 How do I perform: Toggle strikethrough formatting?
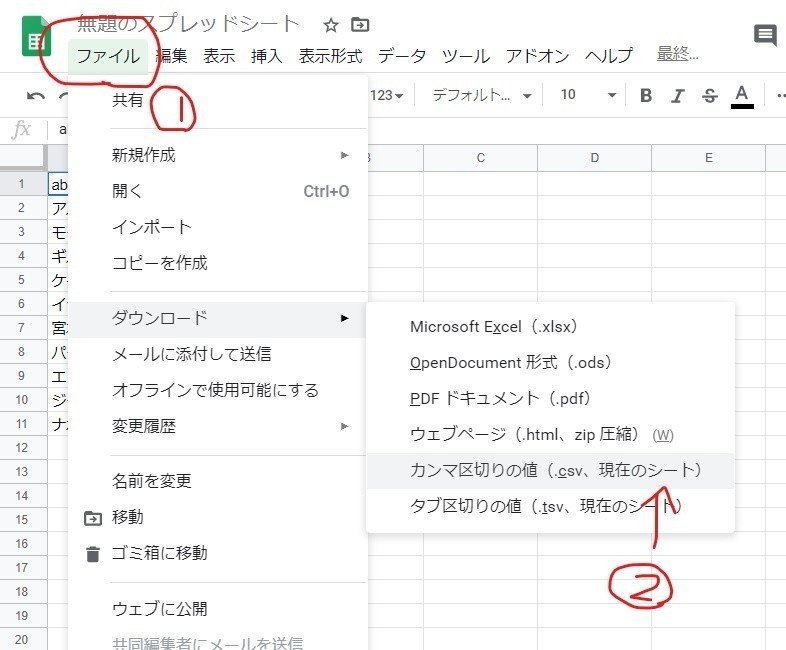click(710, 95)
